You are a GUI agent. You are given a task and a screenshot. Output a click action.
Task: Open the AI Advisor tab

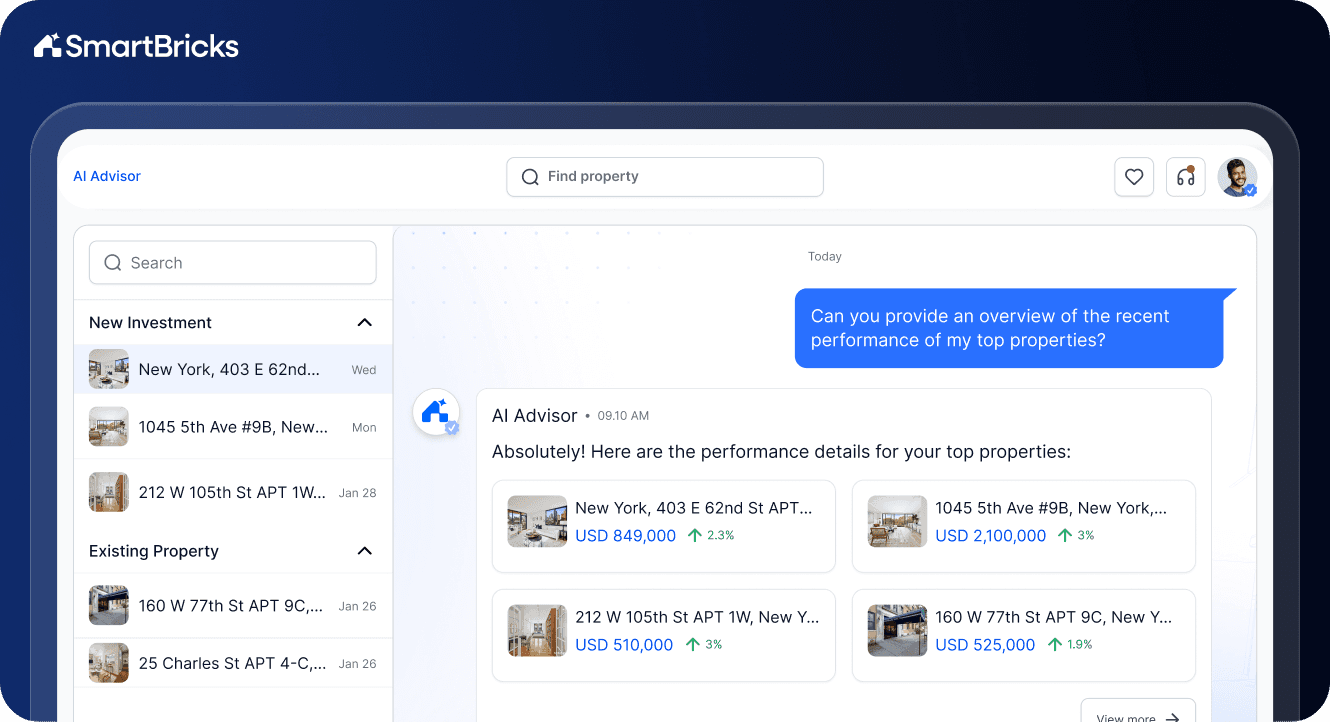click(x=106, y=176)
